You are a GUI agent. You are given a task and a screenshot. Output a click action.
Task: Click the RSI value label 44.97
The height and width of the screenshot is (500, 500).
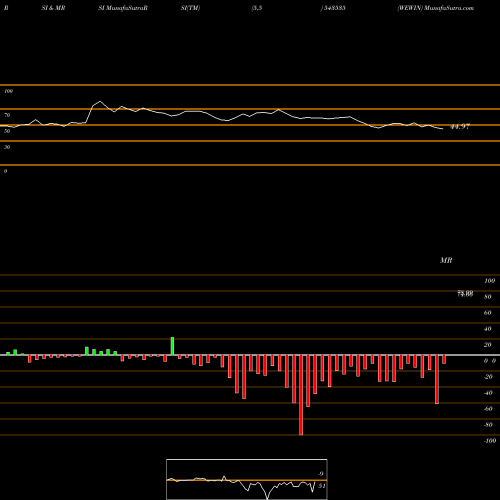pos(460,127)
